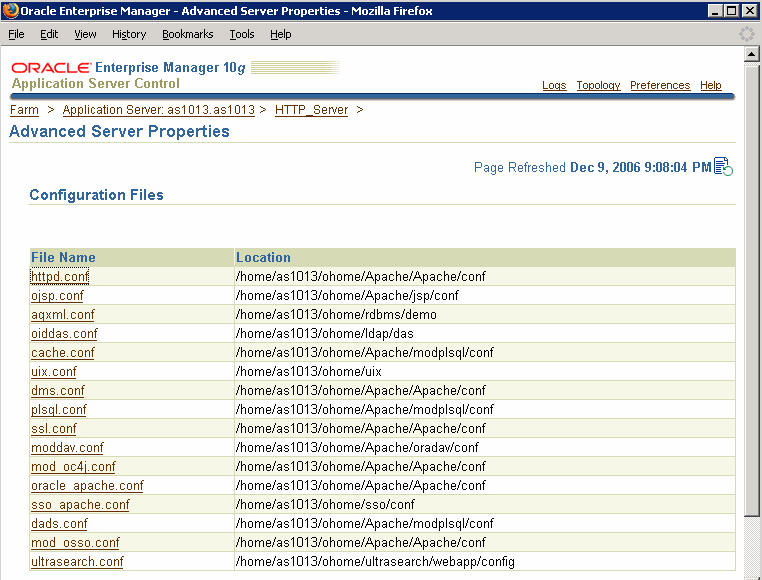Open the oiddas.conf file
Viewport: 762px width, 580px height.
[64, 334]
